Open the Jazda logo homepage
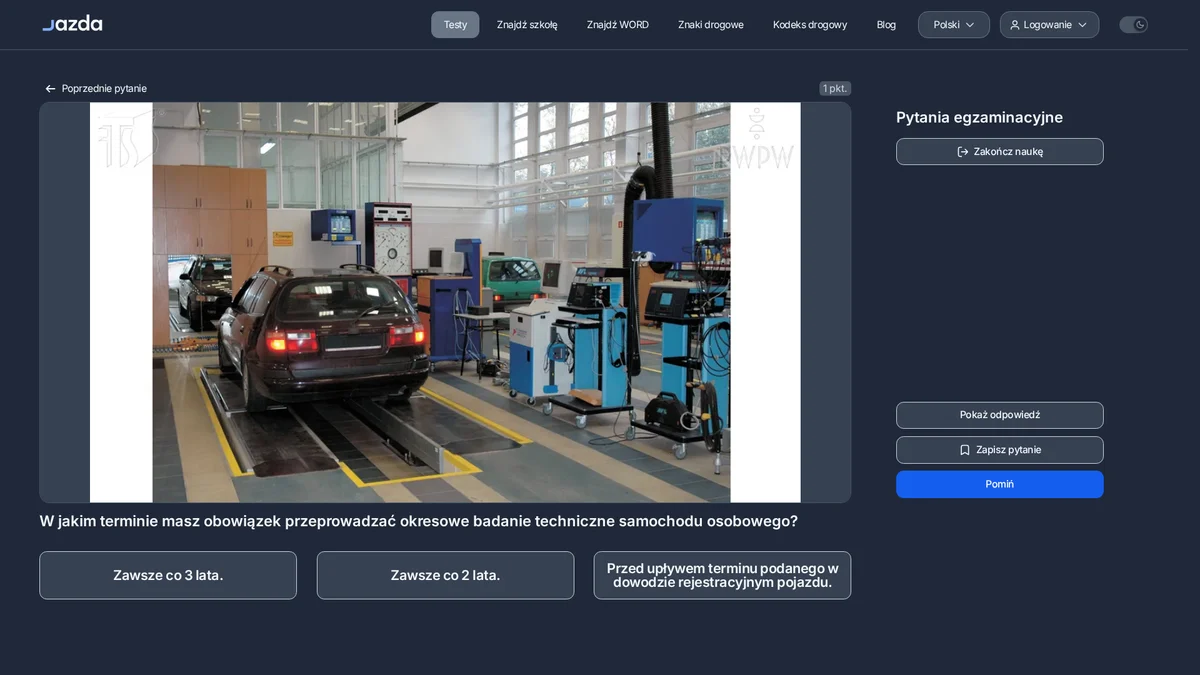This screenshot has width=1200, height=675. pos(72,23)
